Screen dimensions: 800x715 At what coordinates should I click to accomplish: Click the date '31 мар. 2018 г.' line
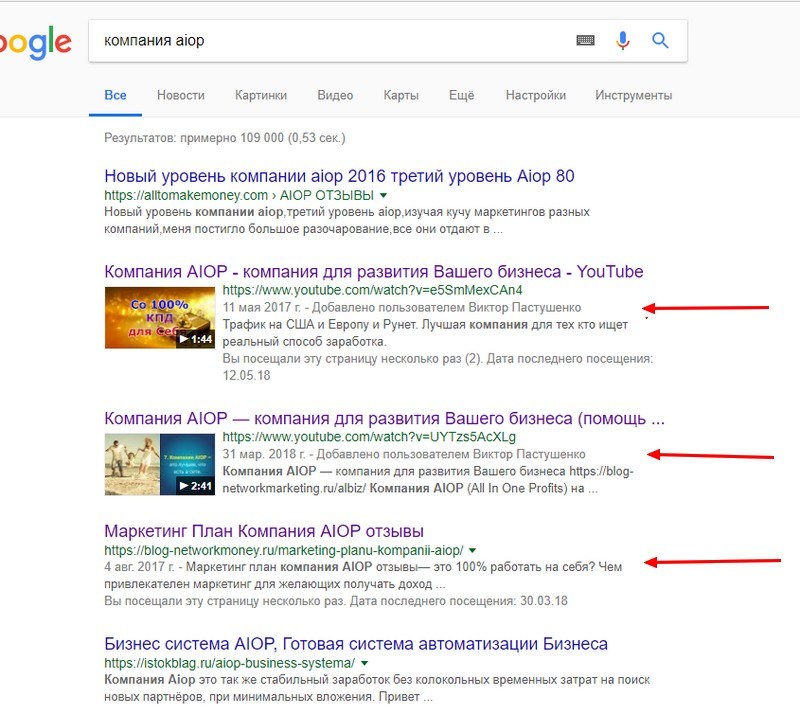pos(404,454)
